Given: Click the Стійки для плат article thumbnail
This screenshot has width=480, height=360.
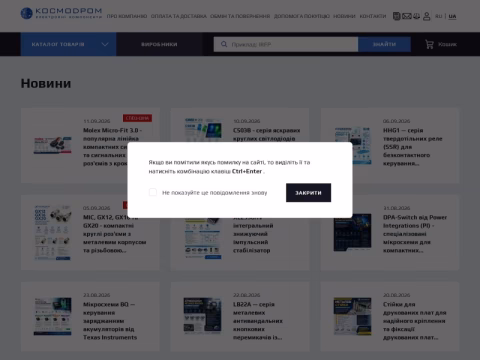Looking at the screenshot, I should (352, 316).
